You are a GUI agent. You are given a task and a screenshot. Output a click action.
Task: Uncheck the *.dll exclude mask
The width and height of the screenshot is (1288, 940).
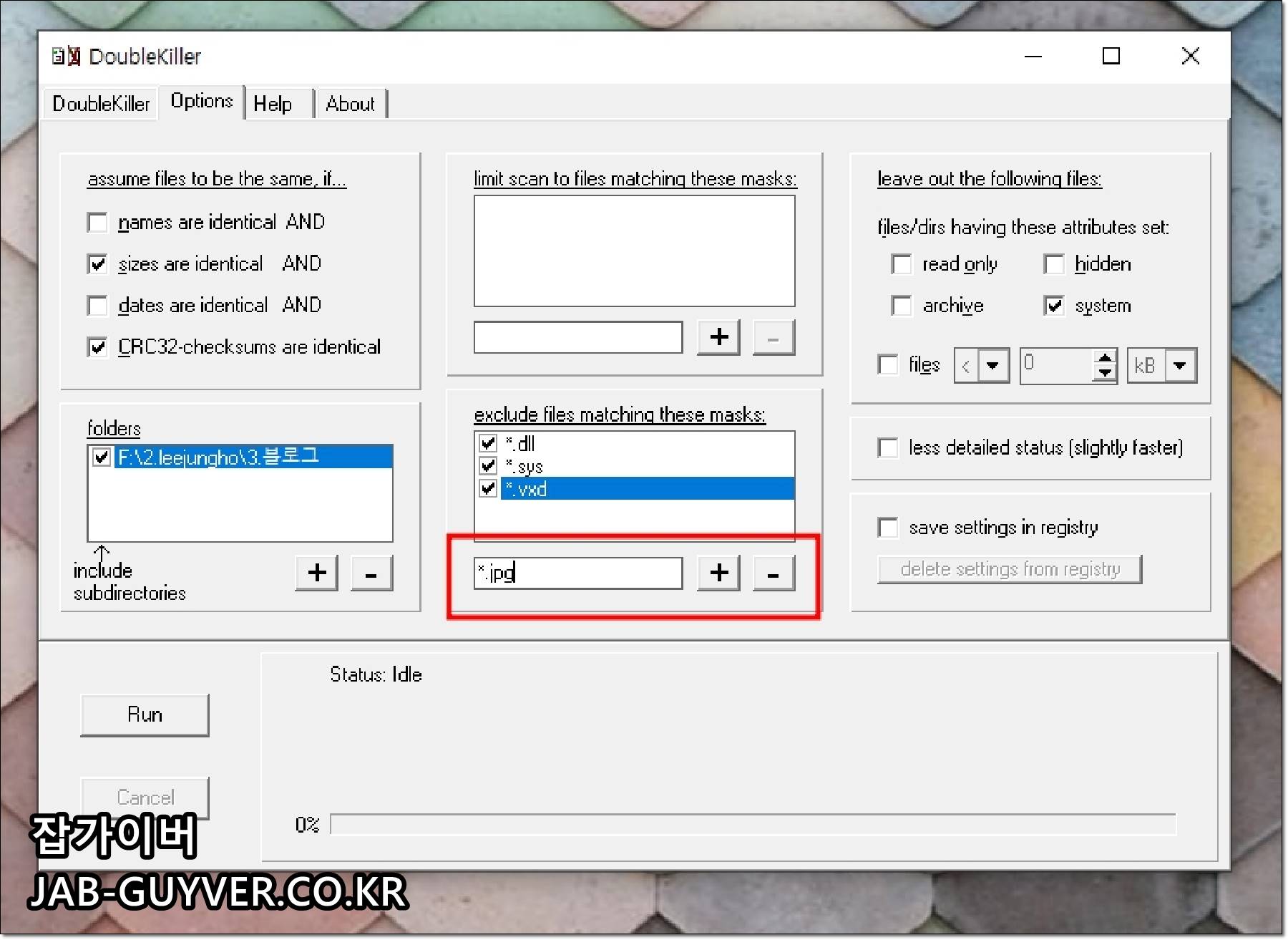tap(488, 443)
